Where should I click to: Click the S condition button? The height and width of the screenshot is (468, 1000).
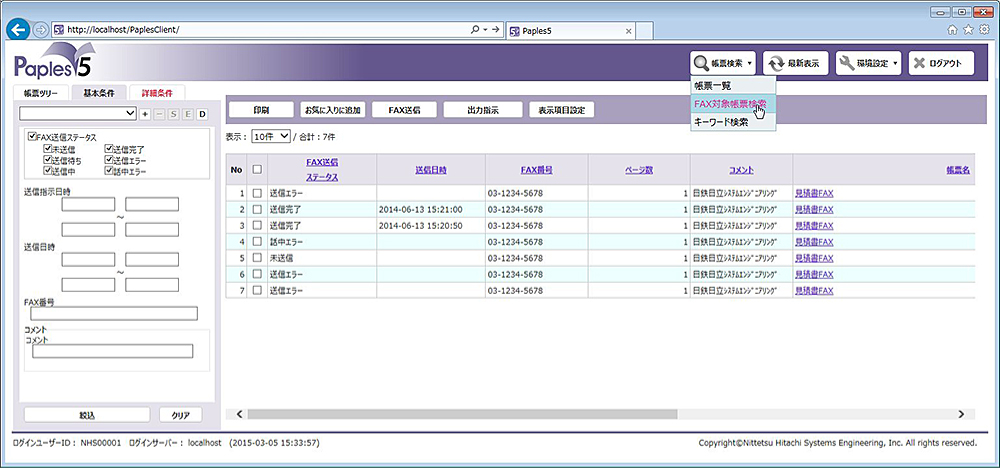pos(174,114)
